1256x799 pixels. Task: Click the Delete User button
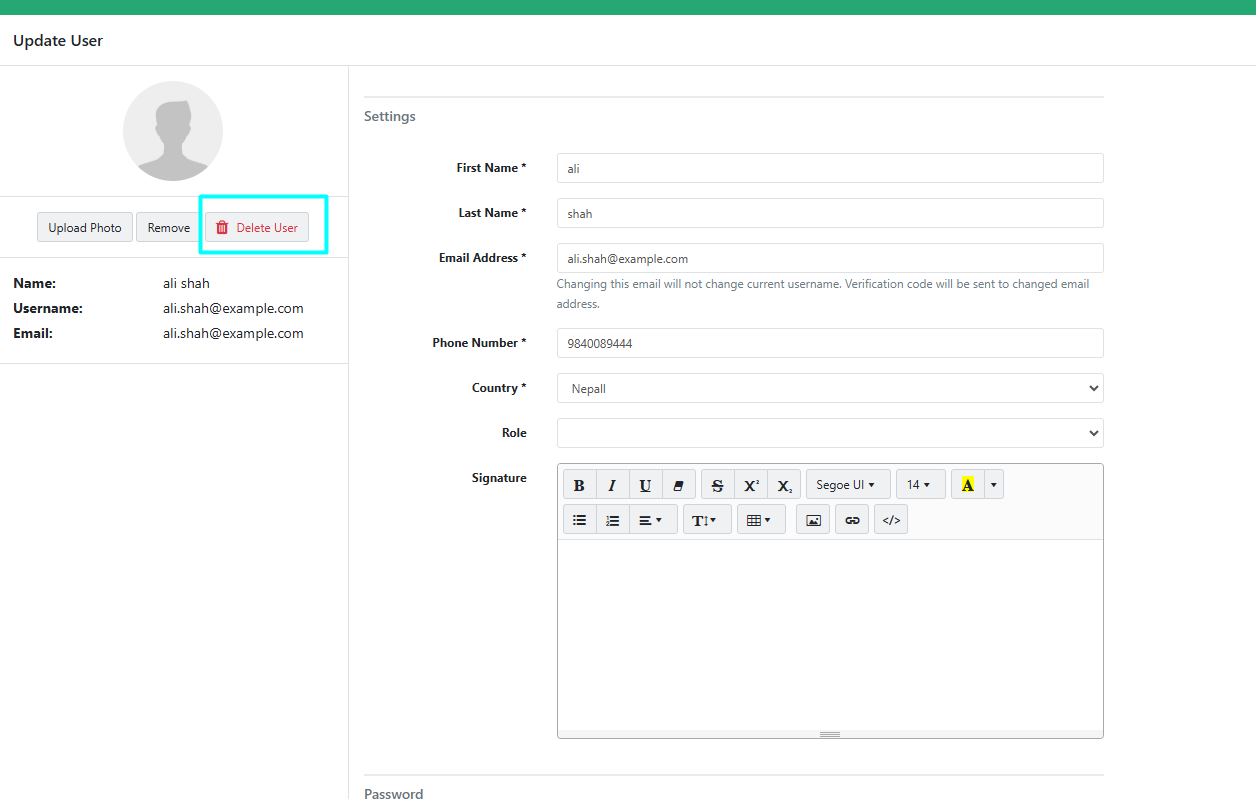click(x=257, y=227)
